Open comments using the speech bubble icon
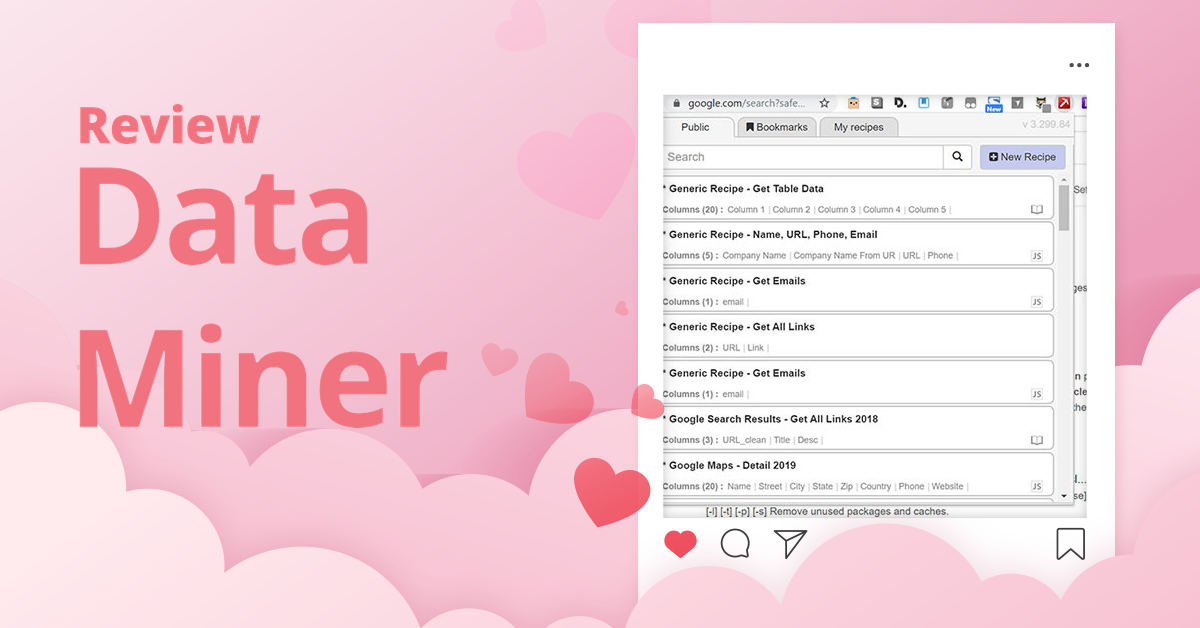 click(735, 545)
